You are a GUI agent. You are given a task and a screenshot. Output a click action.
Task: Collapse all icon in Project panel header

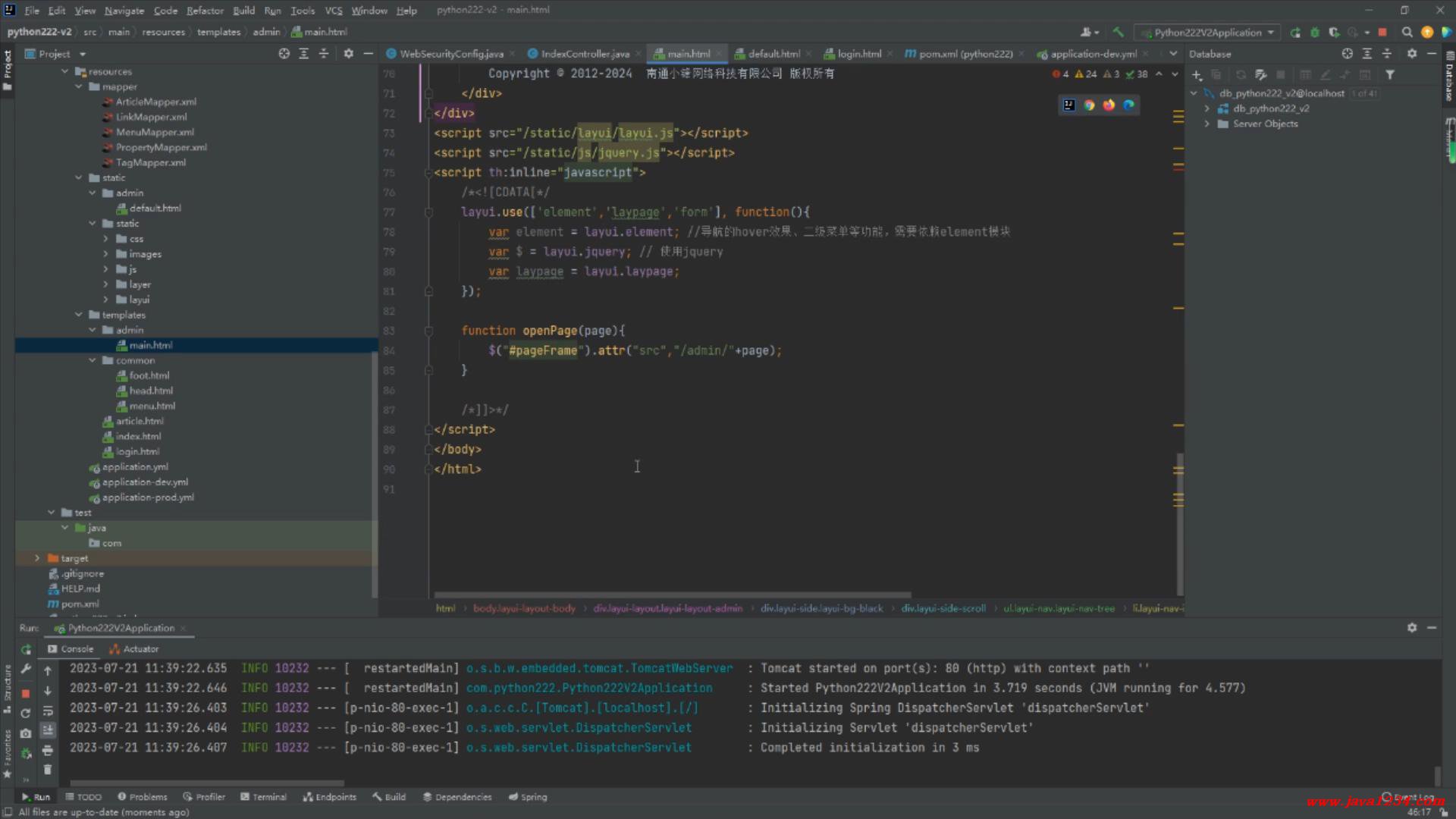[324, 54]
